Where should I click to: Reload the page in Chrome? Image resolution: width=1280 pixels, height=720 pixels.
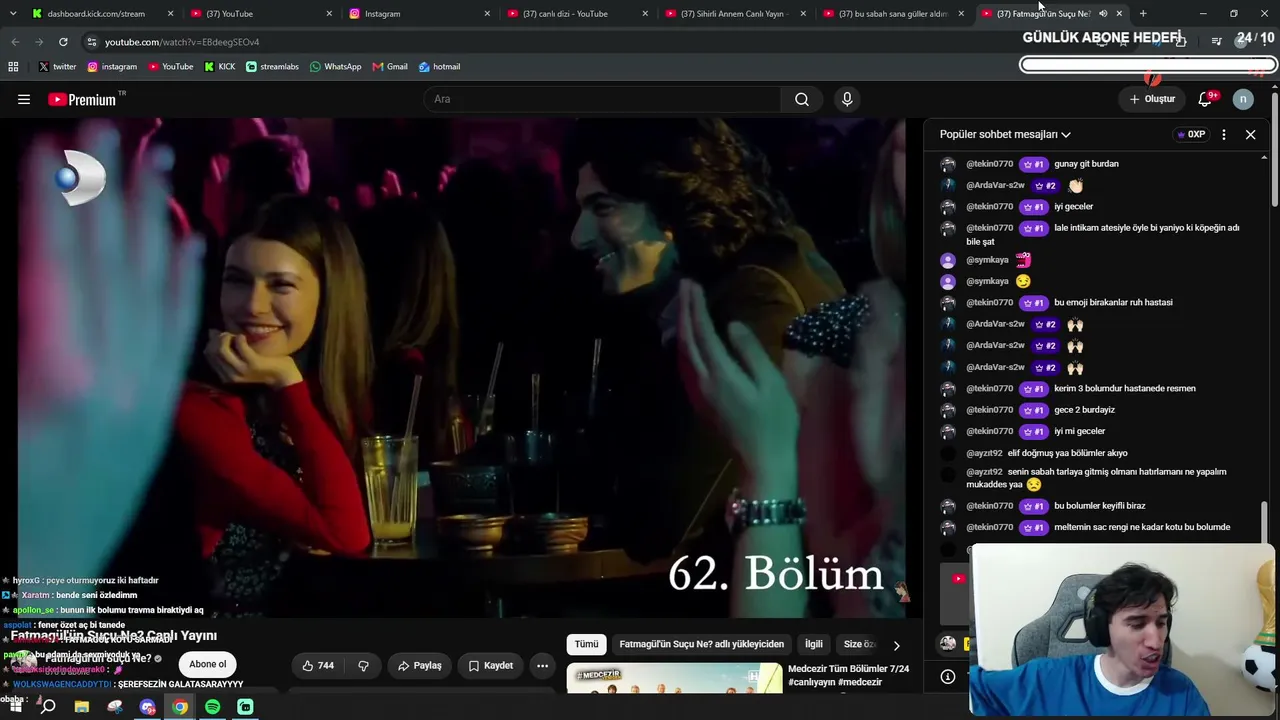pos(63,42)
